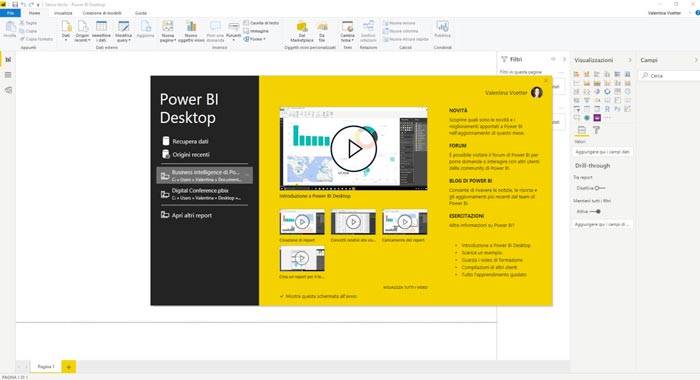Screen dimensions: 700x380
Task: Open the ESERCITAZIONI more-information link
Action: pos(481,225)
